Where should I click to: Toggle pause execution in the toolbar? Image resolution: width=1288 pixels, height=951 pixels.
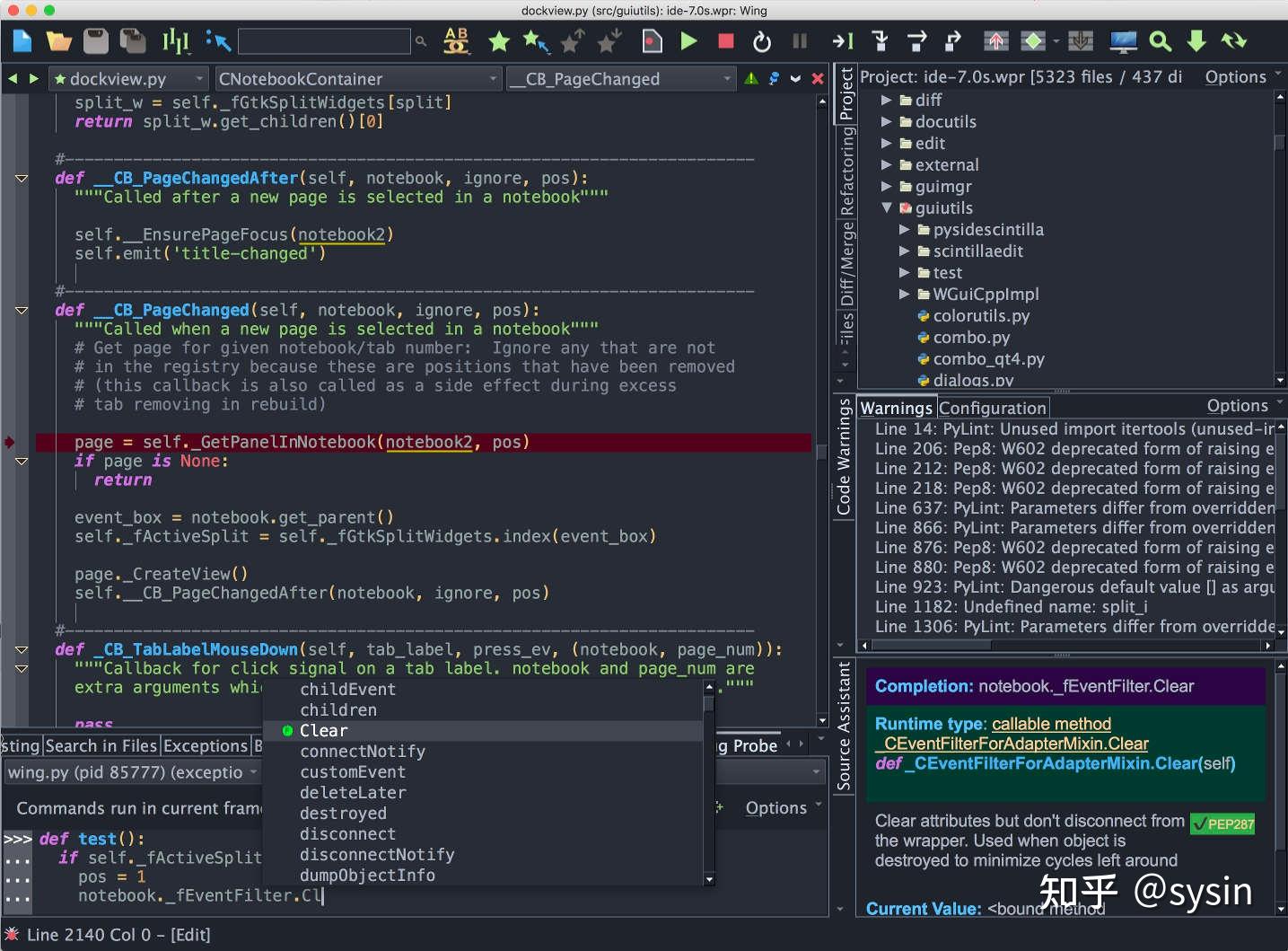797,40
